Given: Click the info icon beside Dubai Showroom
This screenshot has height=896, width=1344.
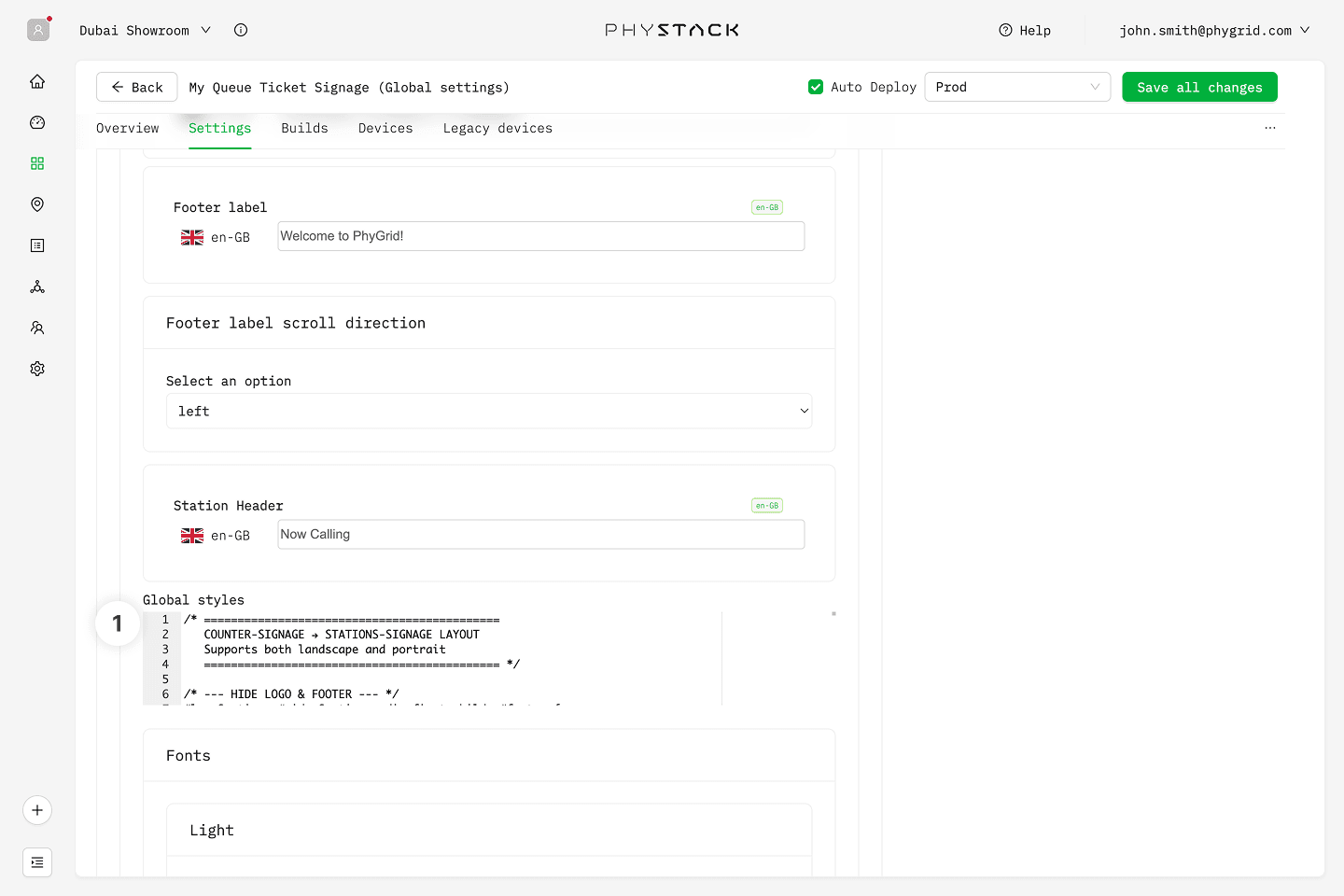Looking at the screenshot, I should (x=241, y=30).
